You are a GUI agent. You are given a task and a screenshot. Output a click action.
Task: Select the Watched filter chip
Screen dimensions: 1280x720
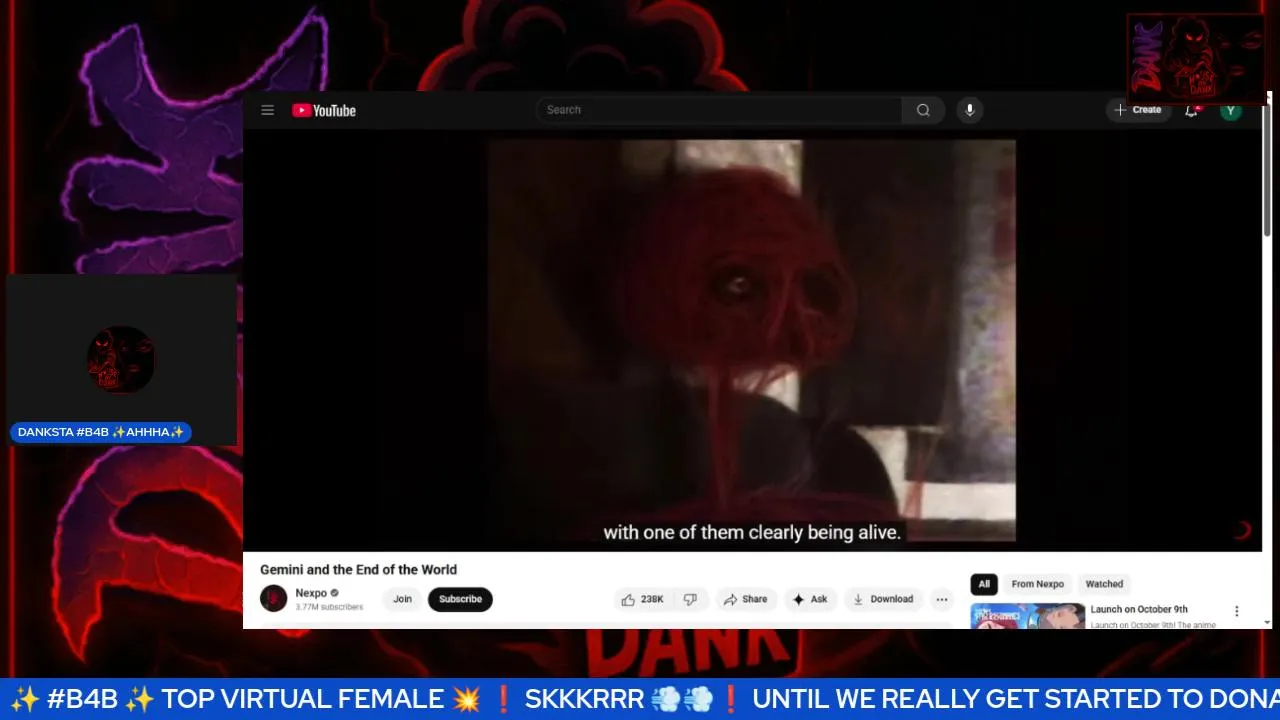[x=1104, y=584]
